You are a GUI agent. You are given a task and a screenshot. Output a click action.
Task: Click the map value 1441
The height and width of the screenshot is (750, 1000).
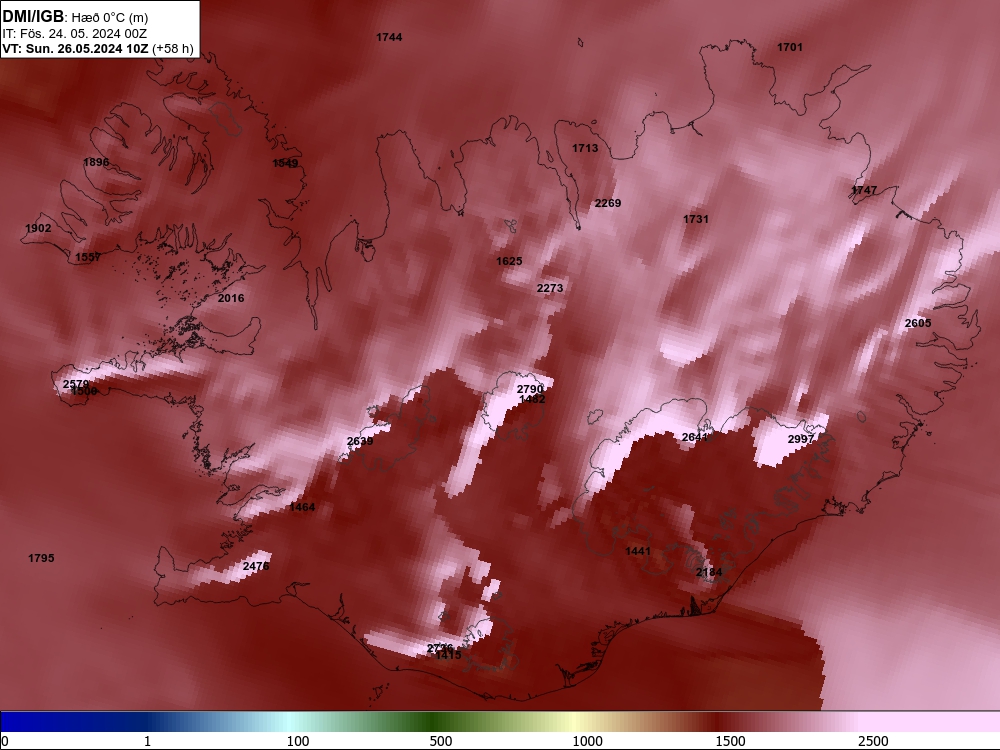click(638, 552)
